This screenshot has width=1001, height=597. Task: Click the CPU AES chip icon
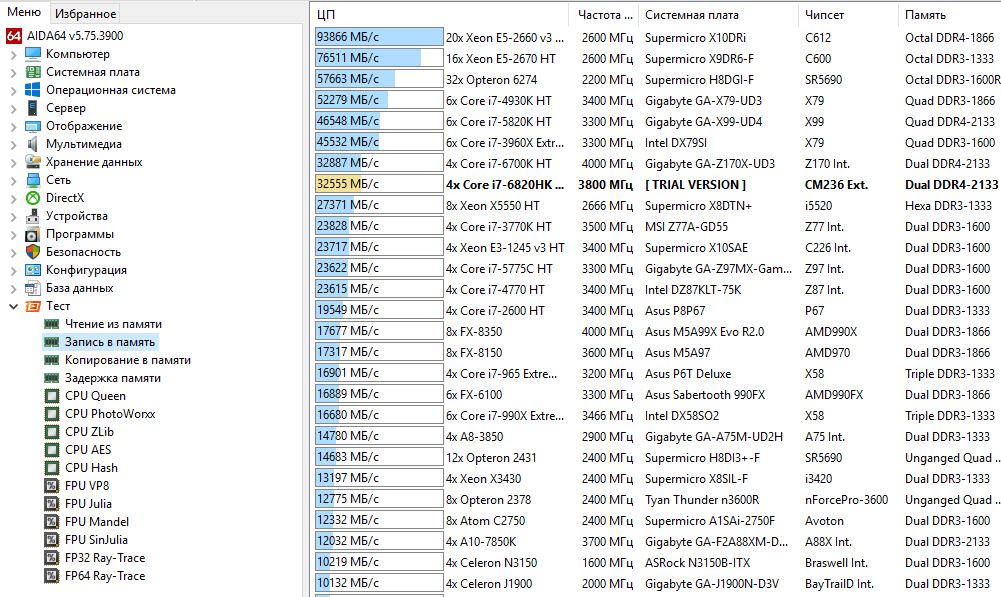pos(52,450)
